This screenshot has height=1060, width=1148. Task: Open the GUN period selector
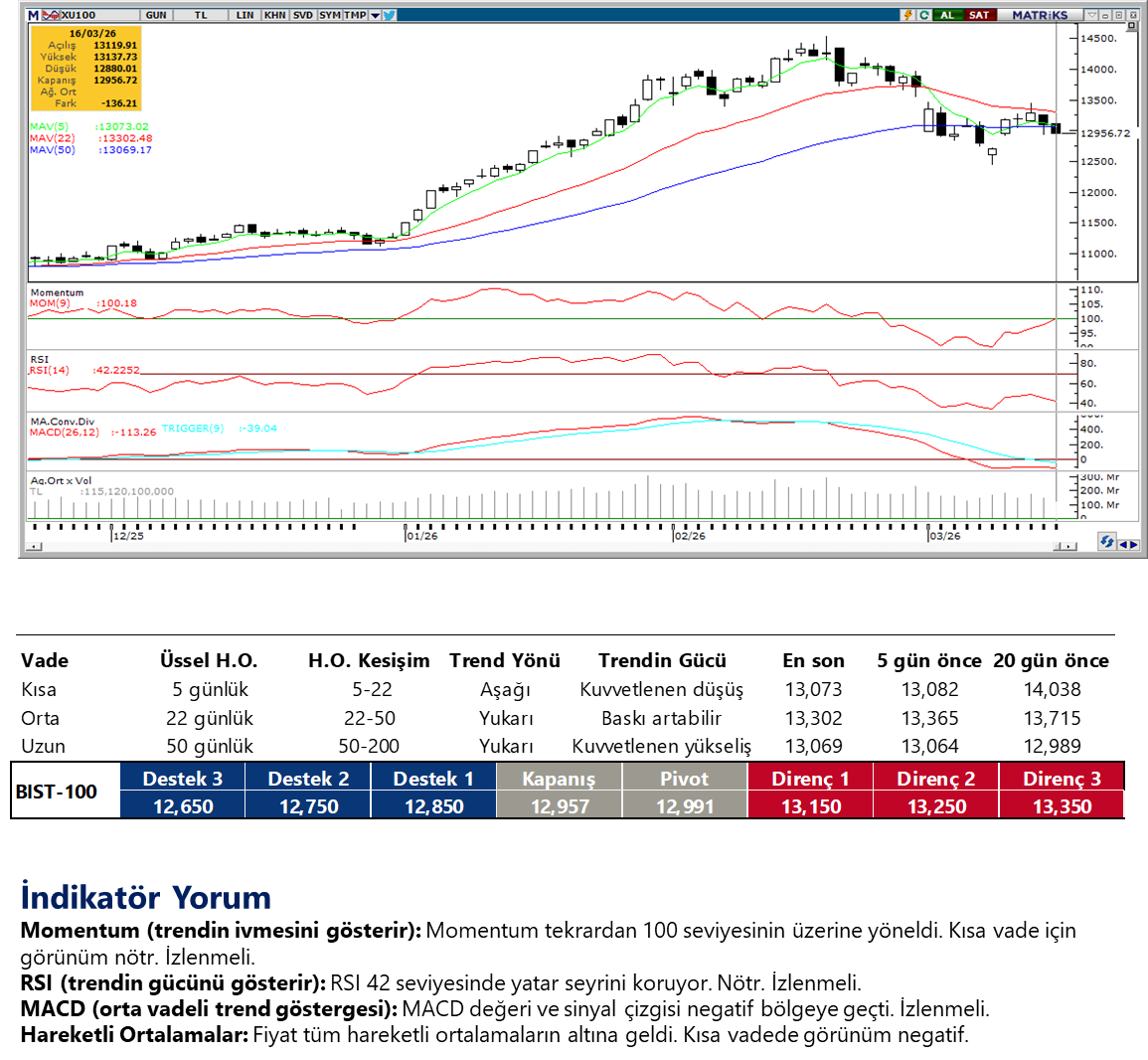pyautogui.click(x=156, y=15)
